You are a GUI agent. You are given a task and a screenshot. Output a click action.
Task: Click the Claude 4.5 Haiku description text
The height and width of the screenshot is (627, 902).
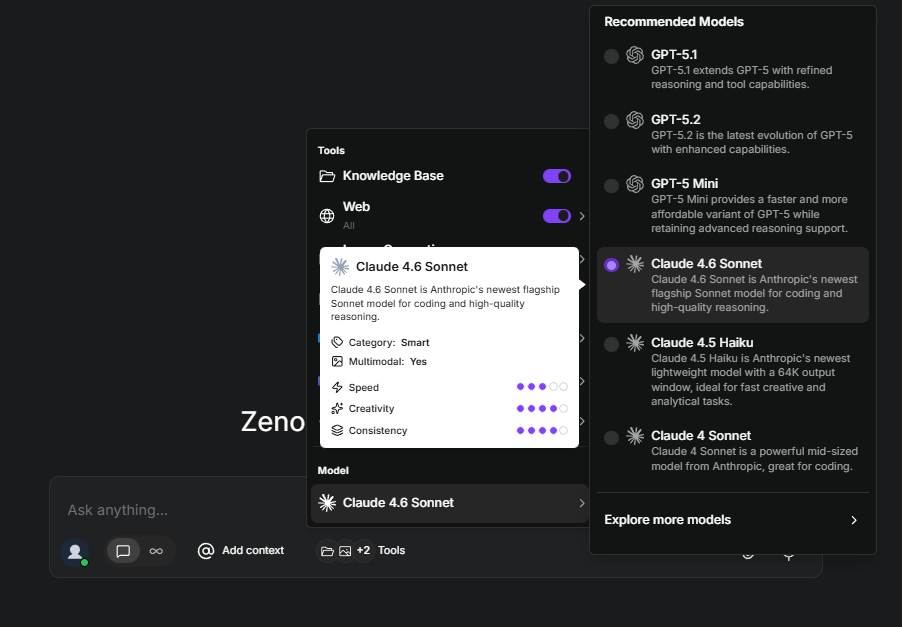(751, 380)
